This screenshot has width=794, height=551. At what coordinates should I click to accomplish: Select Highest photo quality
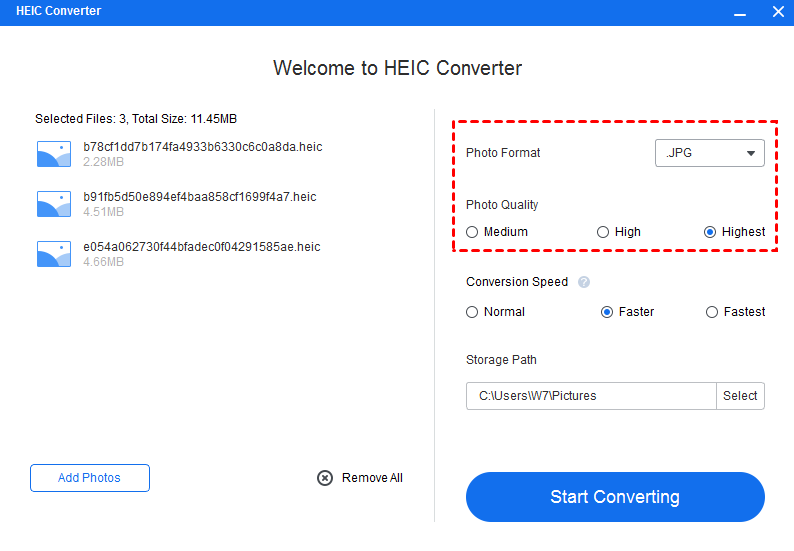pos(710,232)
